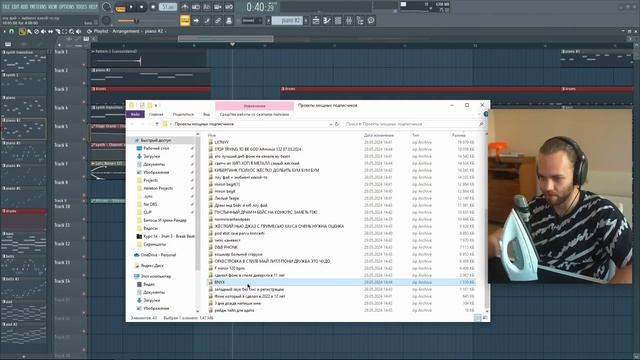This screenshot has width=640, height=360.
Task: Select the piano #2 pattern in Playlist picker
Action: (24, 129)
